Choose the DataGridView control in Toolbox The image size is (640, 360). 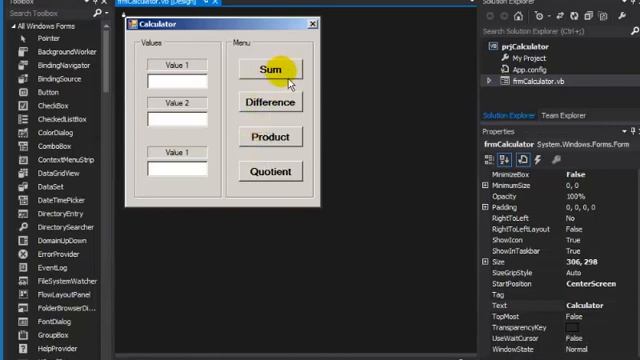click(x=57, y=173)
